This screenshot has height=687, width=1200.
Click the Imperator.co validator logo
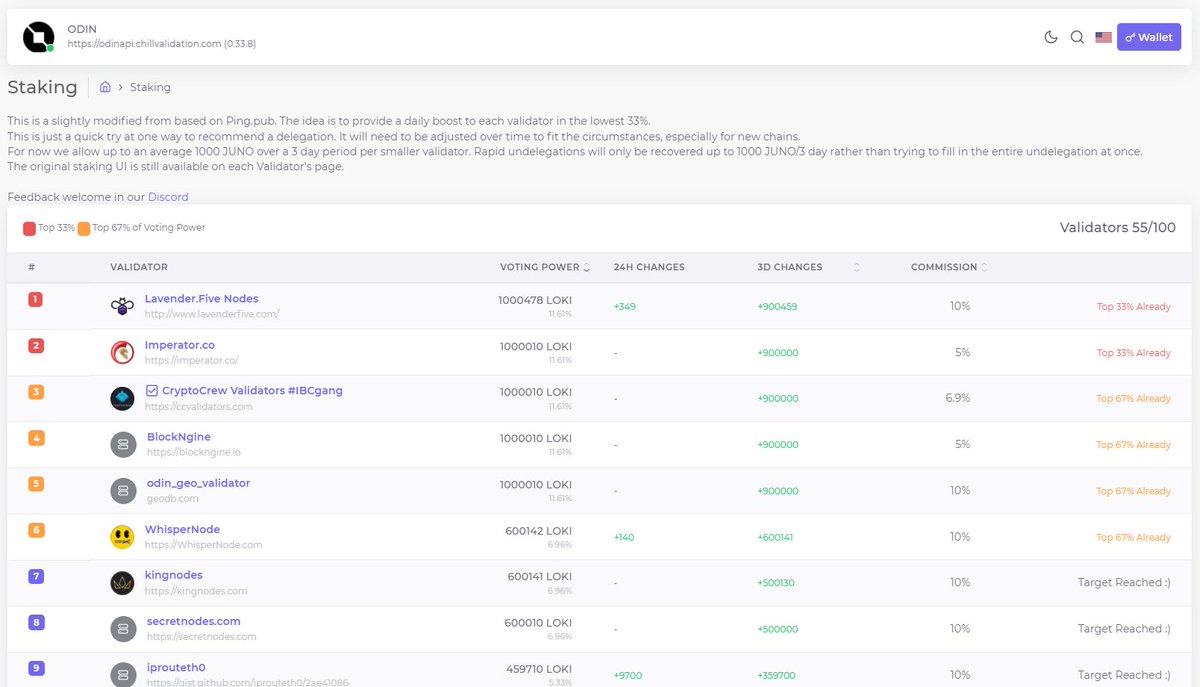coord(122,352)
